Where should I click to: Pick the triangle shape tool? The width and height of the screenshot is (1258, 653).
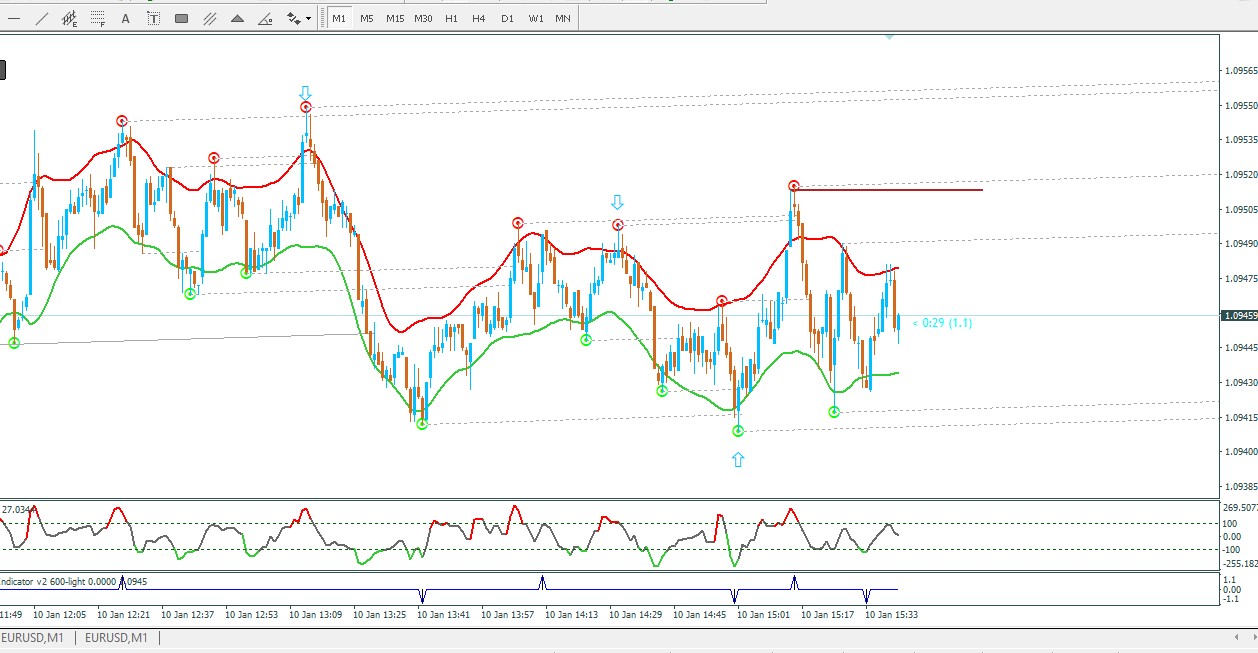pos(238,18)
